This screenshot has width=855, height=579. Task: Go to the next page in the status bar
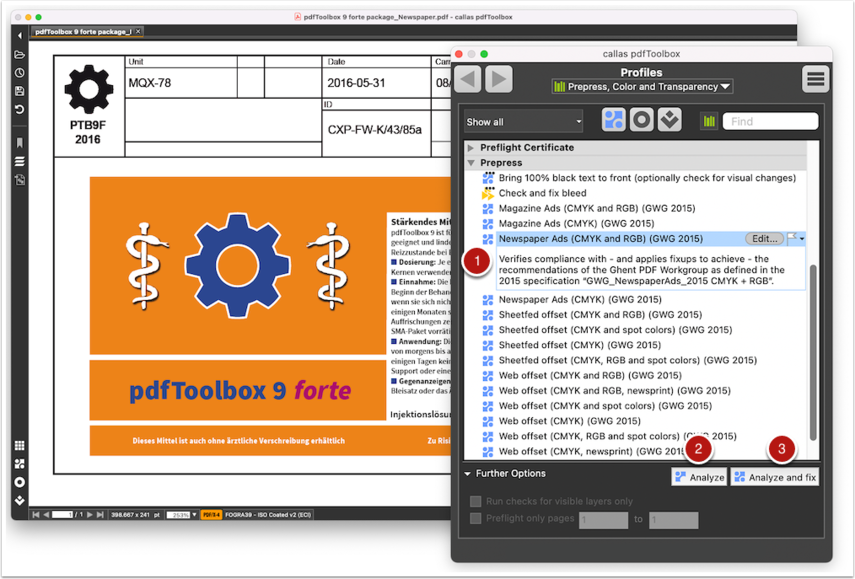click(x=90, y=515)
